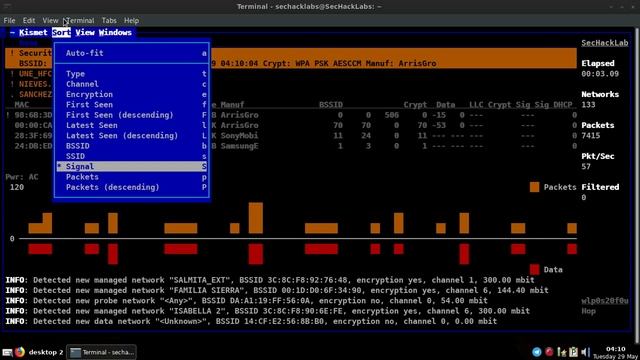Click the volume speaker tray icon
640x360 pixels.
[586, 352]
